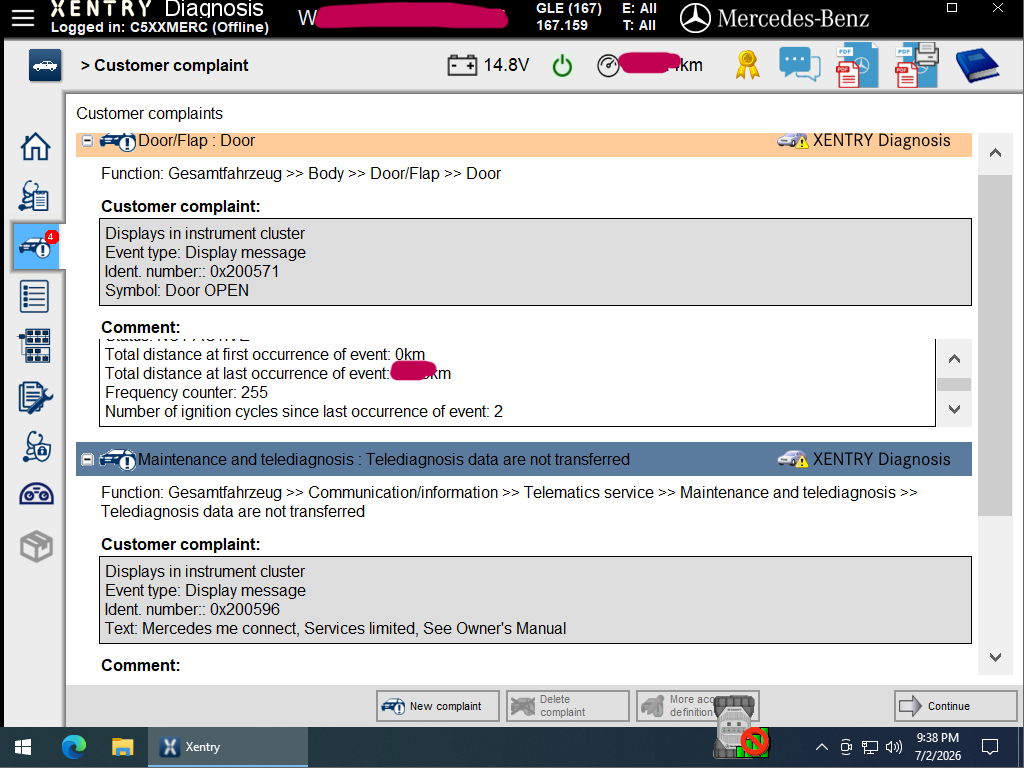Open the package box sidebar icon
The width and height of the screenshot is (1024, 768).
coord(36,547)
